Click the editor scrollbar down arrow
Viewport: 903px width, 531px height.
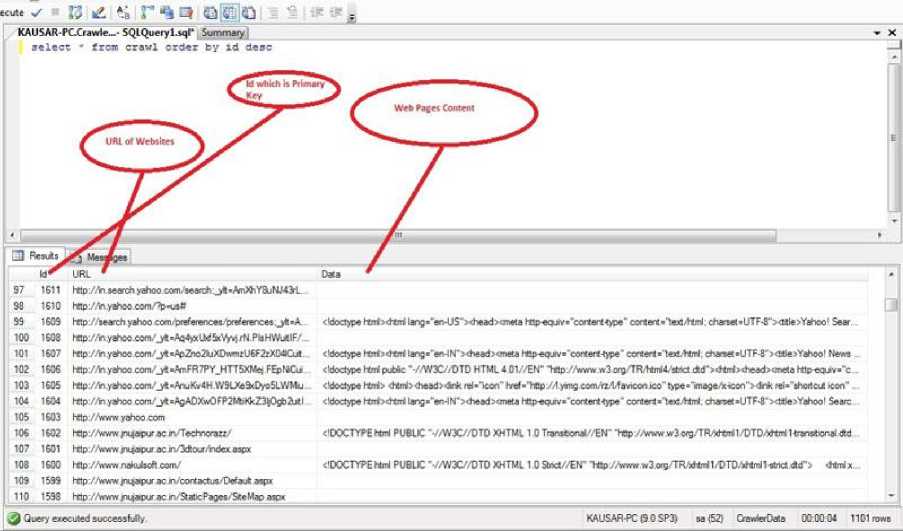[x=894, y=221]
